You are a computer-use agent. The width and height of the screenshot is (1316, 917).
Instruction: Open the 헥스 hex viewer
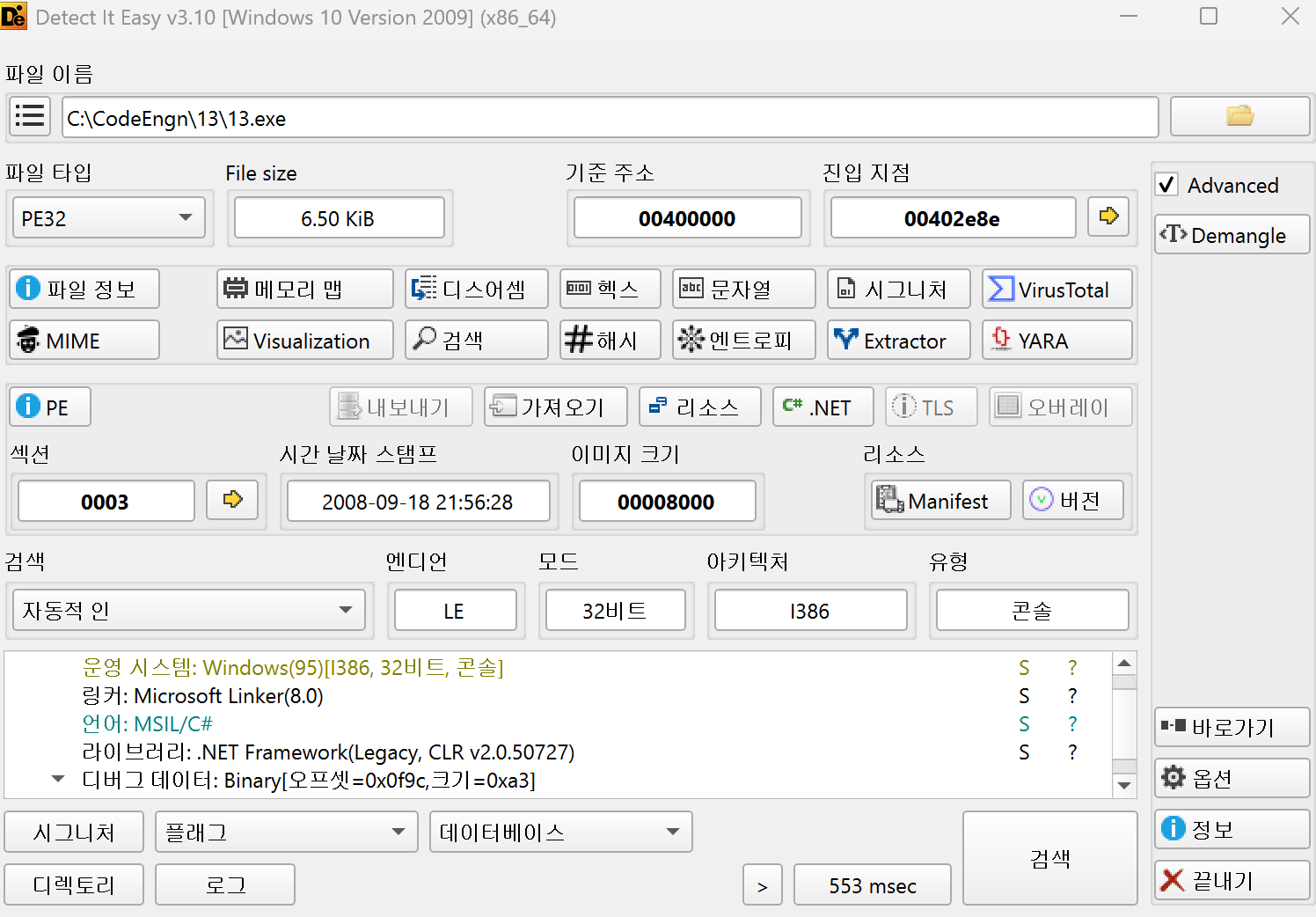610,289
